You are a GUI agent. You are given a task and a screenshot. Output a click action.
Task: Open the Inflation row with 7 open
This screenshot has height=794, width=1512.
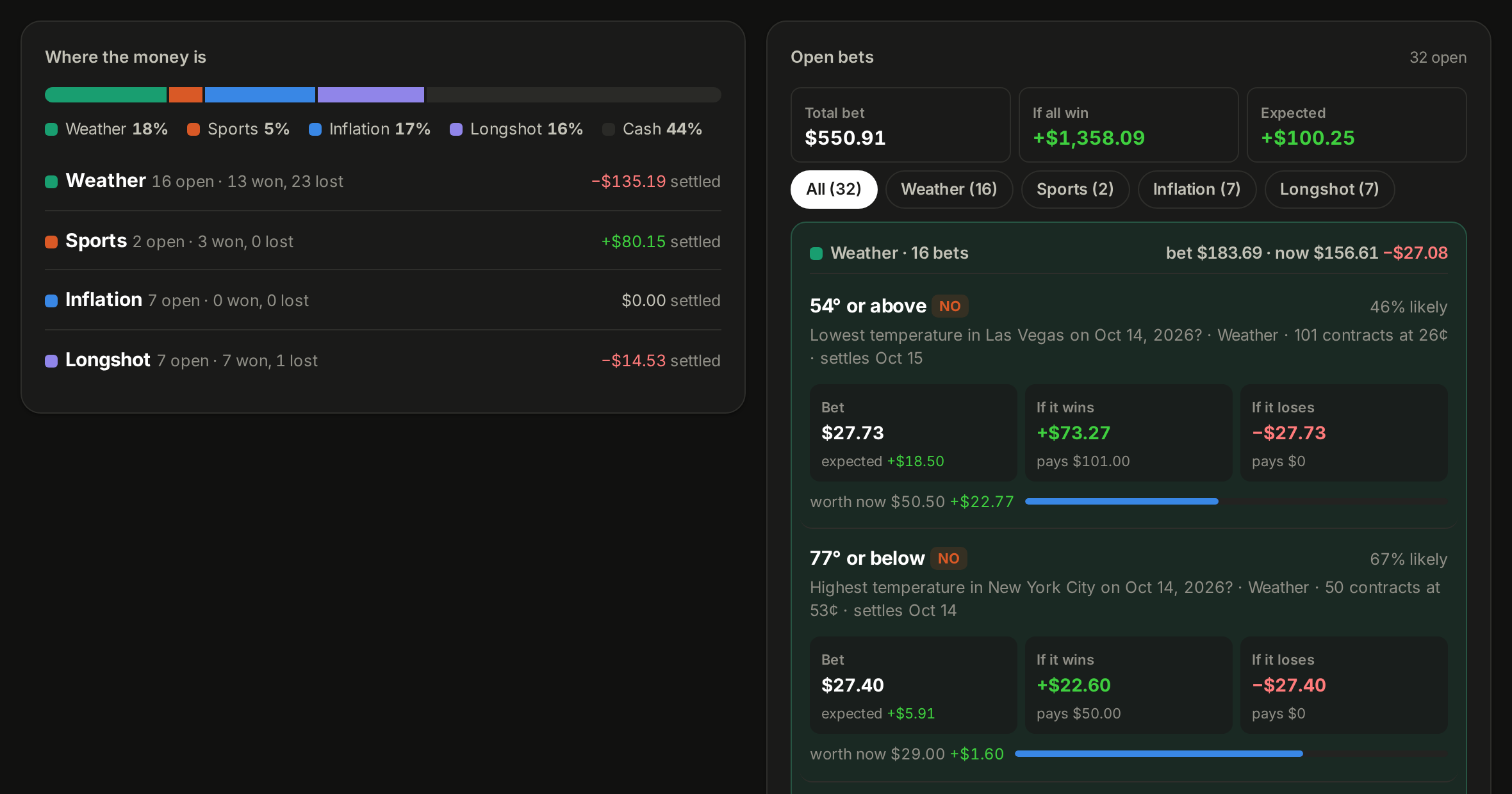coord(383,300)
